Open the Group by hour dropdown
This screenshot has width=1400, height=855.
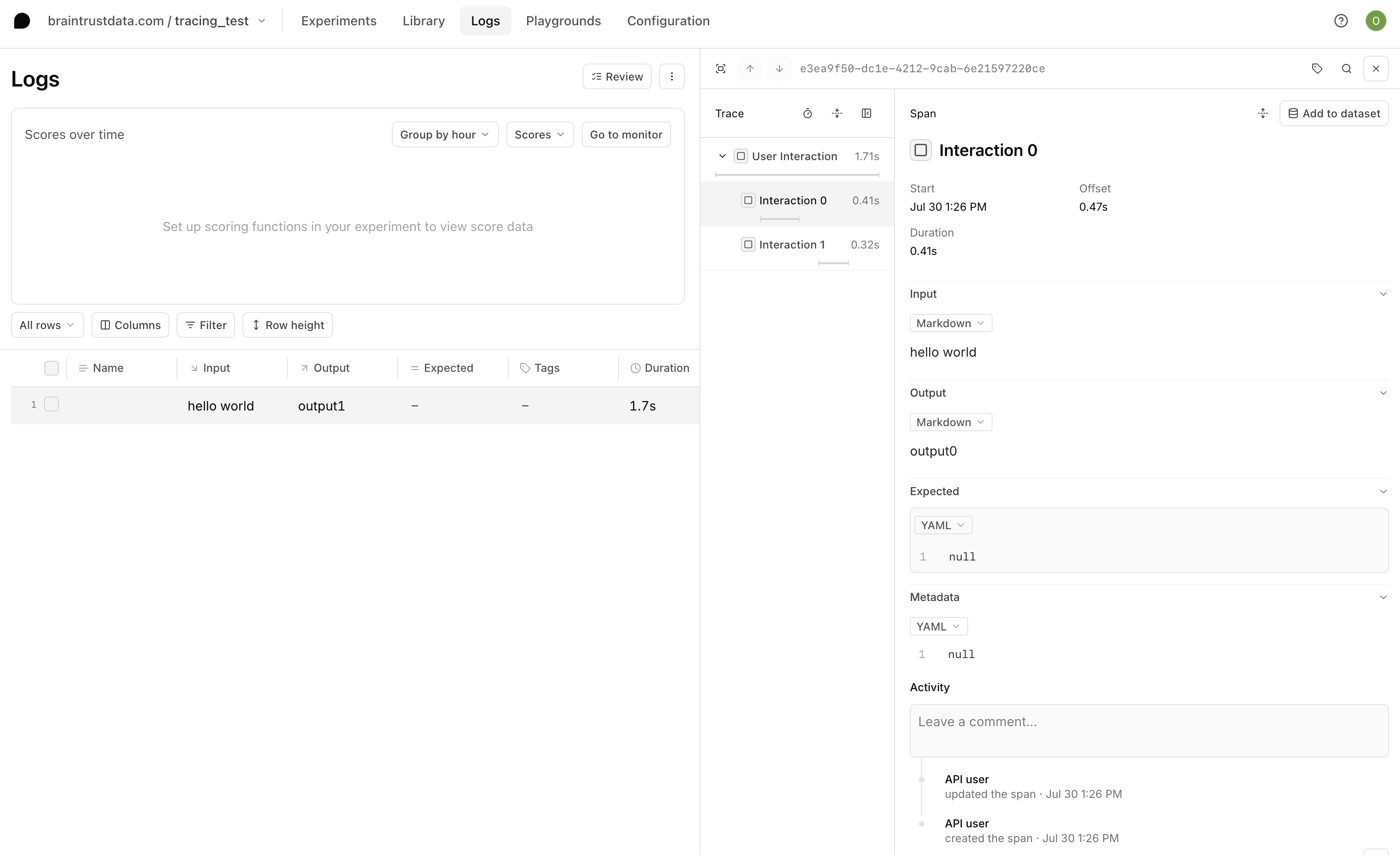point(445,135)
